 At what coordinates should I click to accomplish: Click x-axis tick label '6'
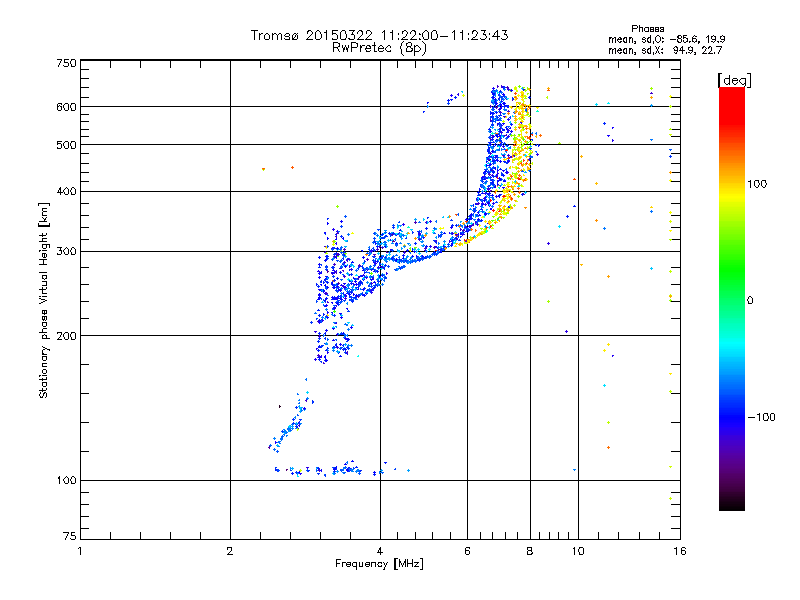tap(467, 551)
